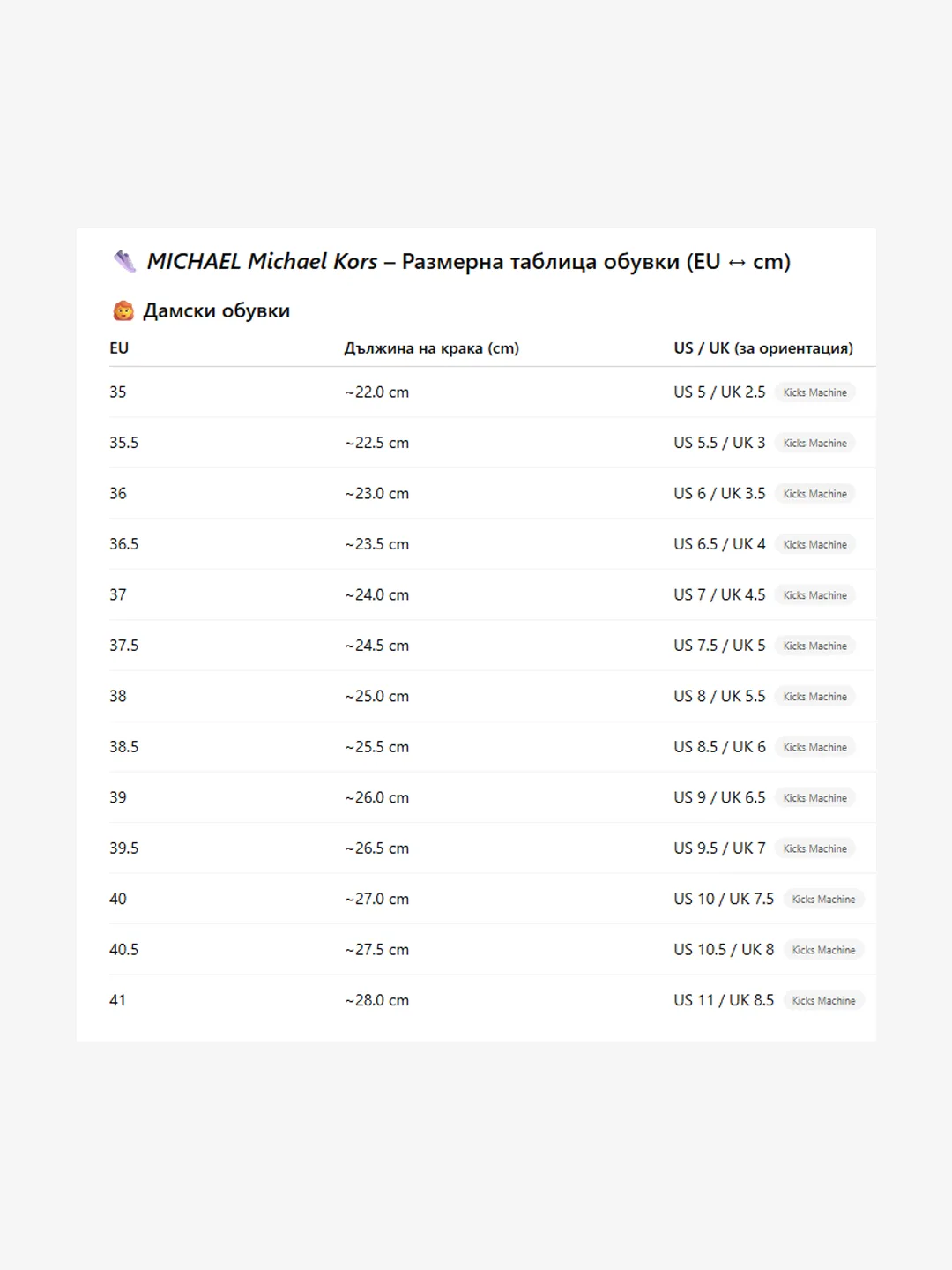The image size is (952, 1270).
Task: Open Kicks Machine source in EU 39 row
Action: [x=814, y=798]
